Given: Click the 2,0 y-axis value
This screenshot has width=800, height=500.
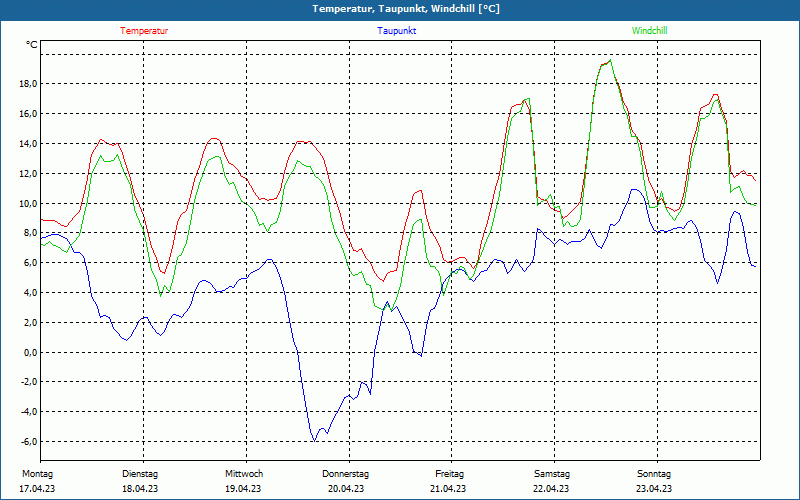Looking at the screenshot, I should coord(30,322).
